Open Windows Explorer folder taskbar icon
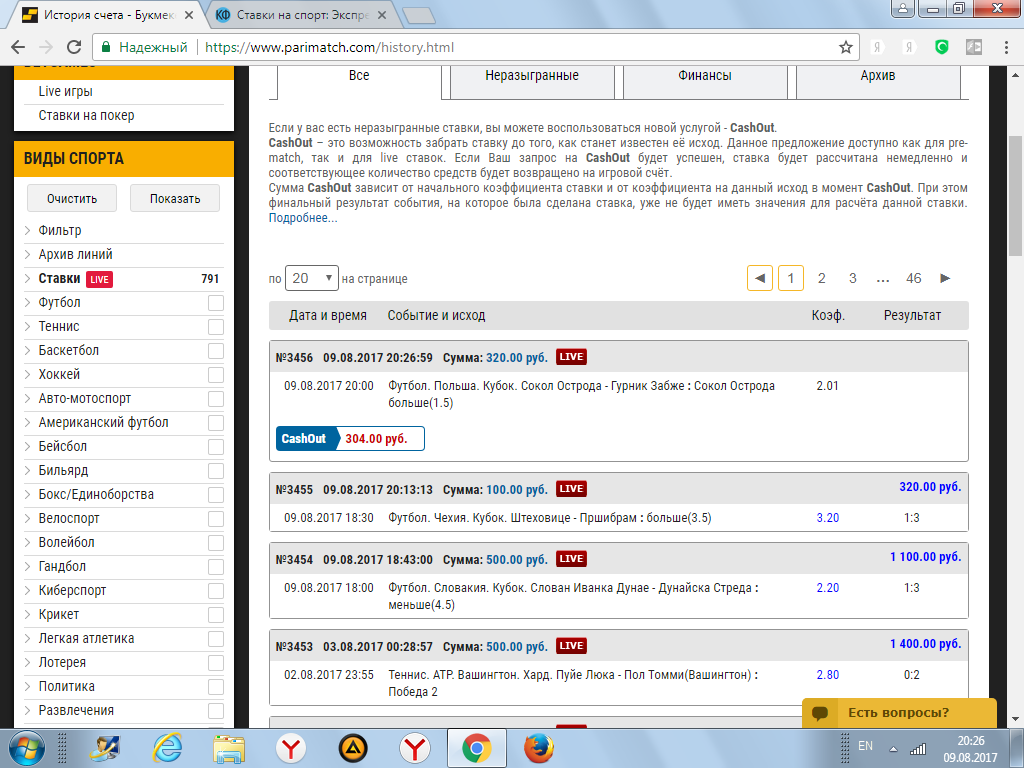Viewport: 1024px width, 768px height. point(229,748)
